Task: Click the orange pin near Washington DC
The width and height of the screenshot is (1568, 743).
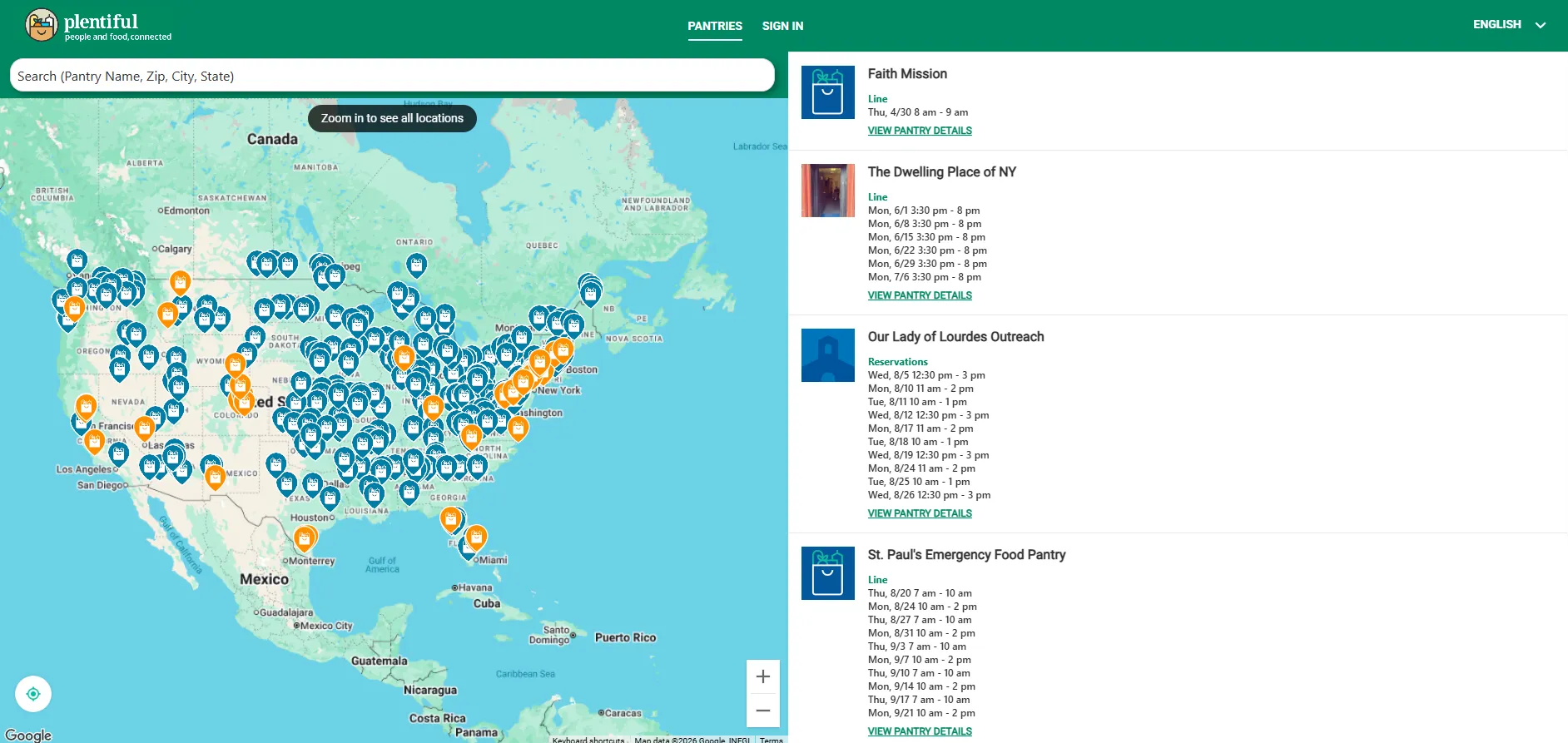Action: [x=518, y=428]
